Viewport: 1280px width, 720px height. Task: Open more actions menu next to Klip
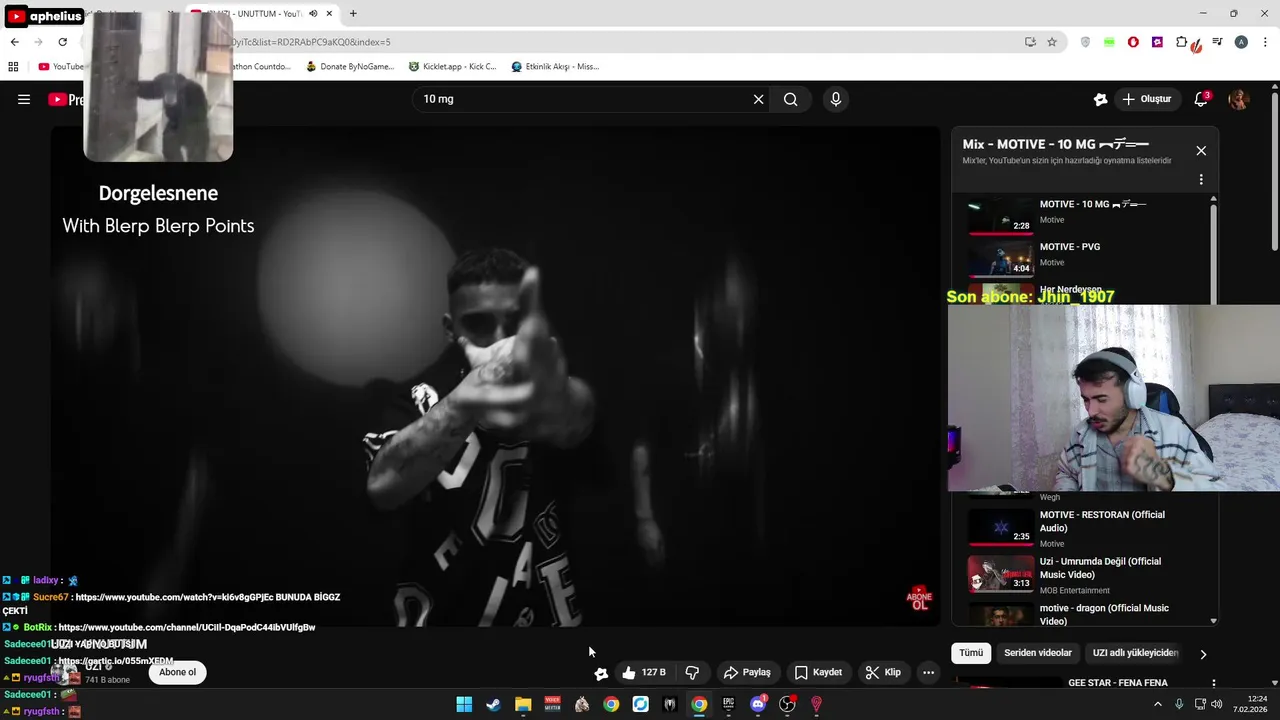[x=928, y=673]
